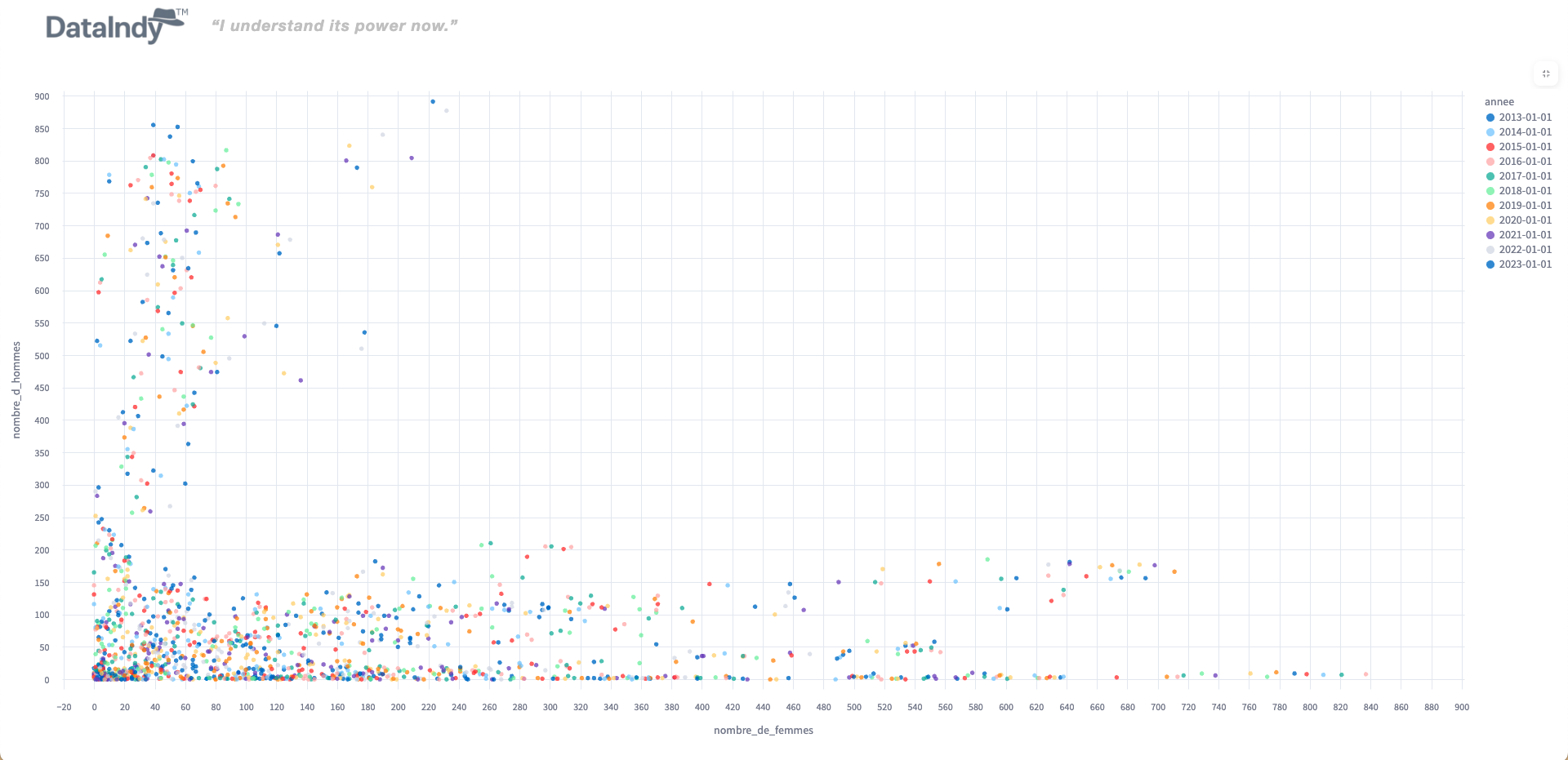Select the 2019-01-01 orange color swatch

coord(1490,206)
